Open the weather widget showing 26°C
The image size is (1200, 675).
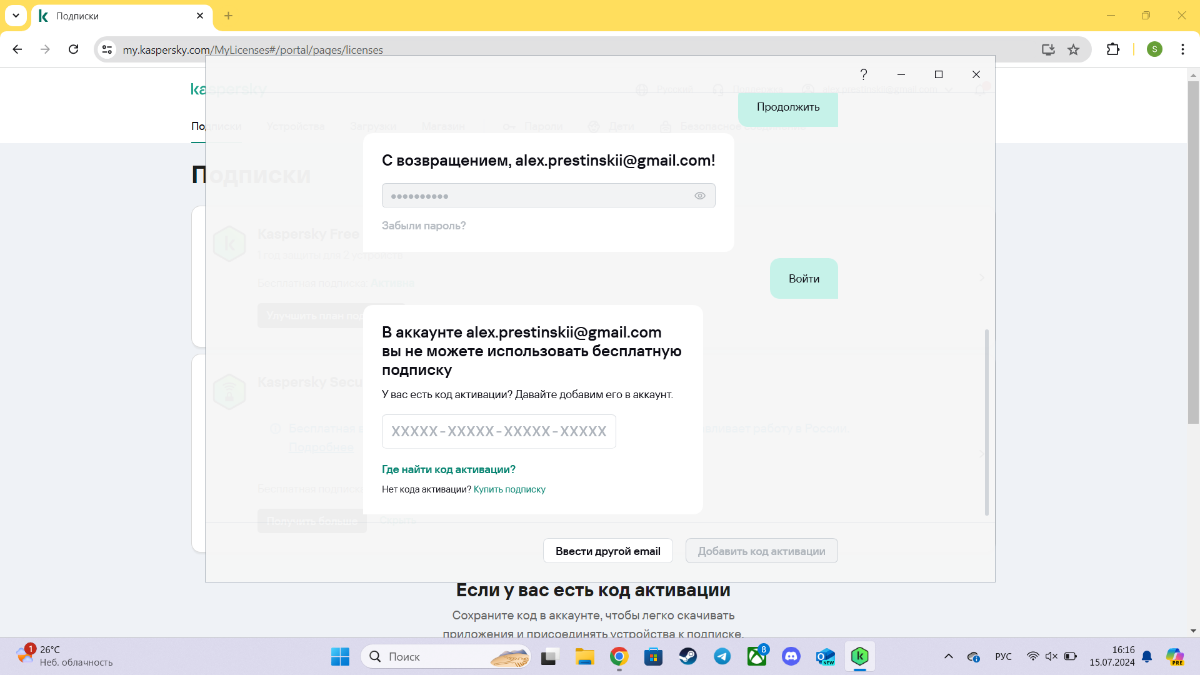coord(65,656)
